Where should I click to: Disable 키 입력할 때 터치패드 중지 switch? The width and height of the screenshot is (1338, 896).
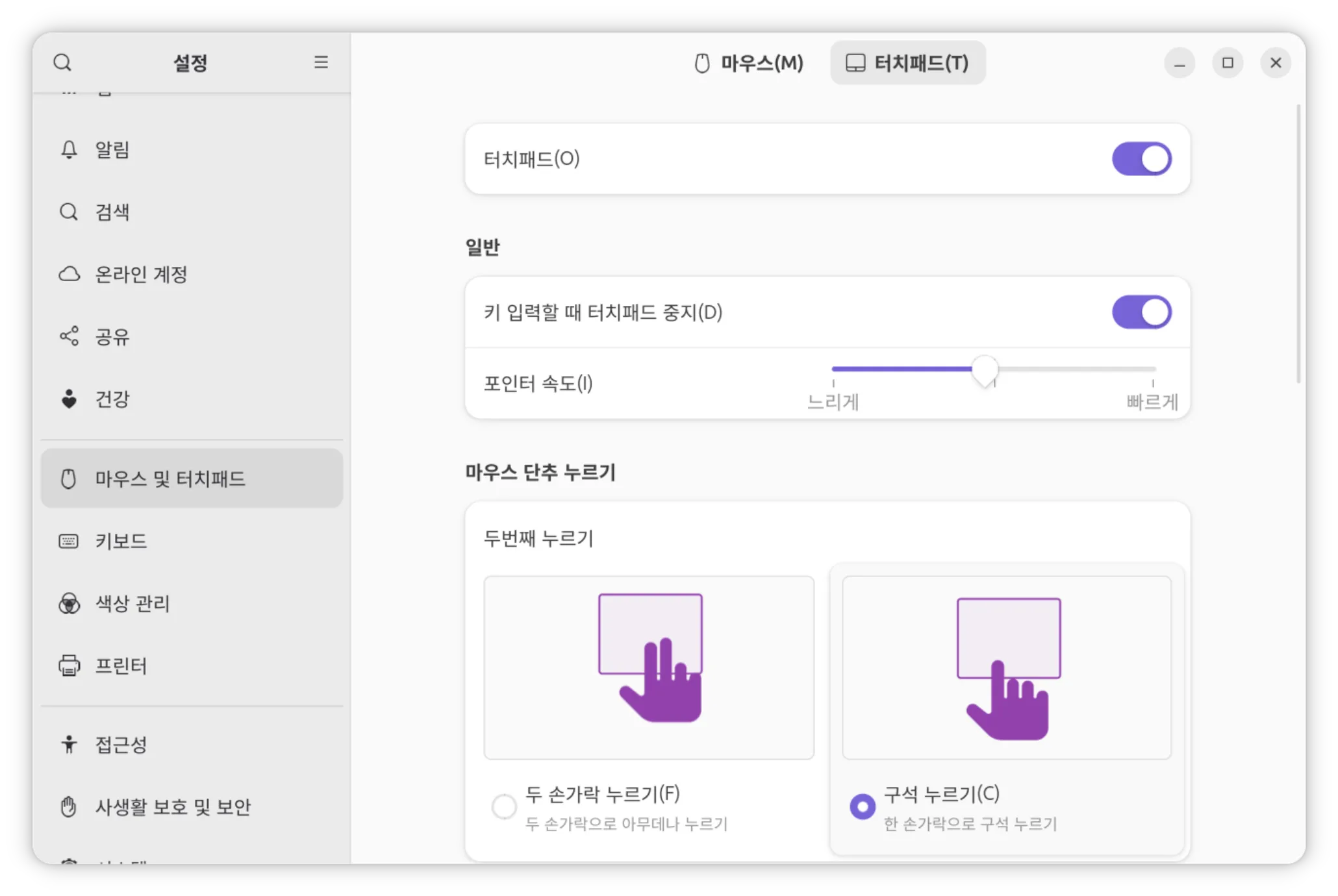[1141, 312]
